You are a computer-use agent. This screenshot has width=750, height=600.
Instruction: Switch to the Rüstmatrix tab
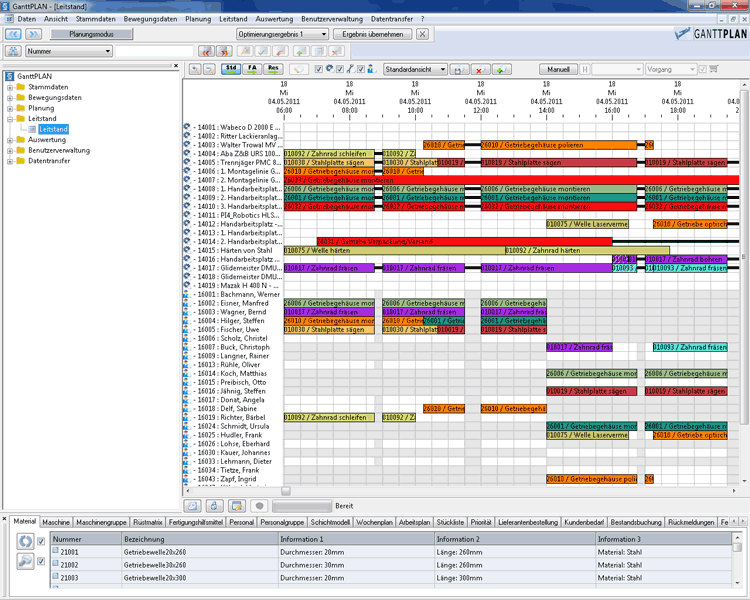[x=147, y=522]
